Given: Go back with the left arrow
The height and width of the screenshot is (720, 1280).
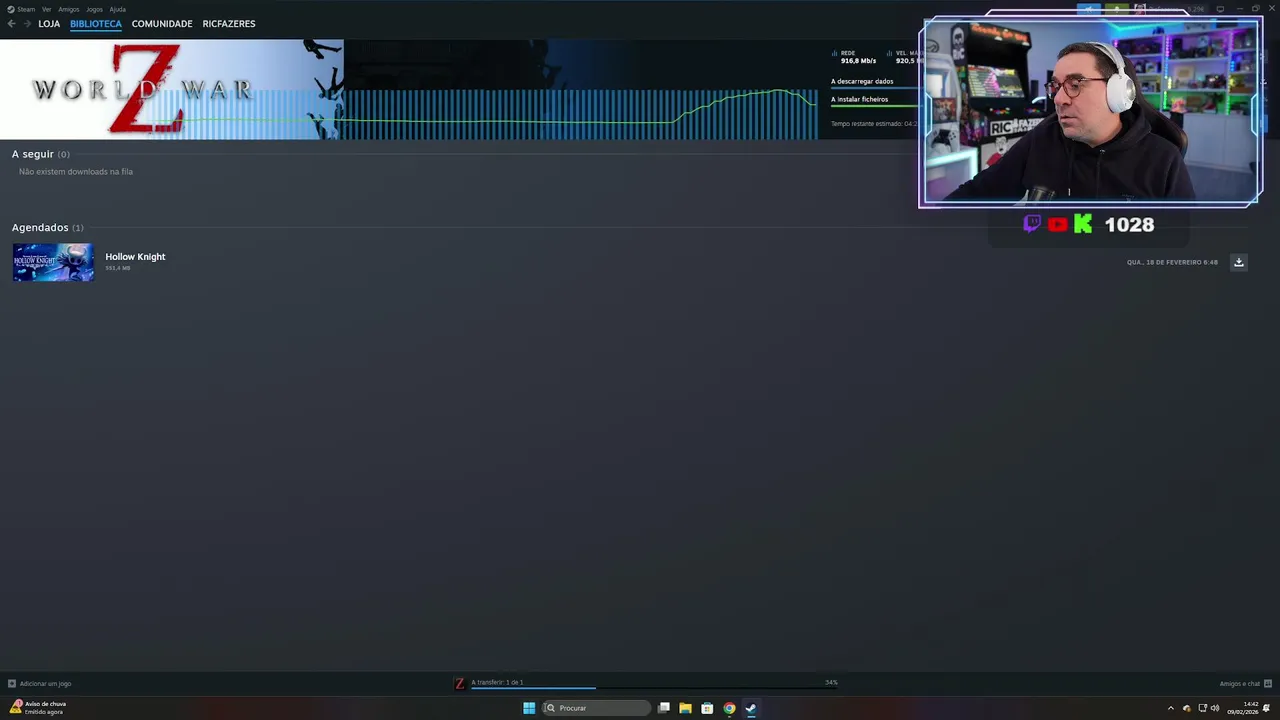Looking at the screenshot, I should coord(11,24).
